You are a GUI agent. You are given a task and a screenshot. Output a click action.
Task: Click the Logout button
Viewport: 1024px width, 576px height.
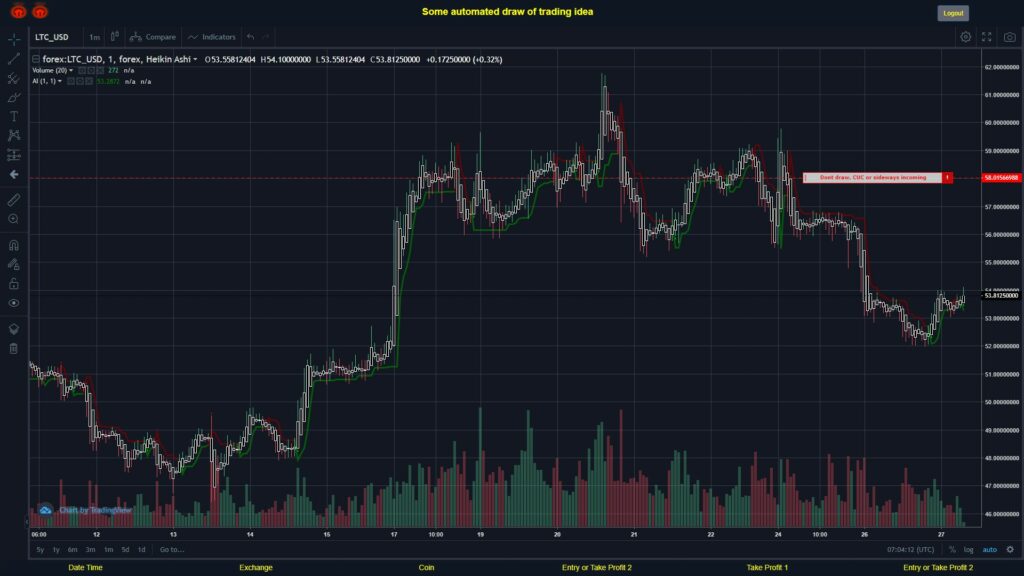pos(953,13)
